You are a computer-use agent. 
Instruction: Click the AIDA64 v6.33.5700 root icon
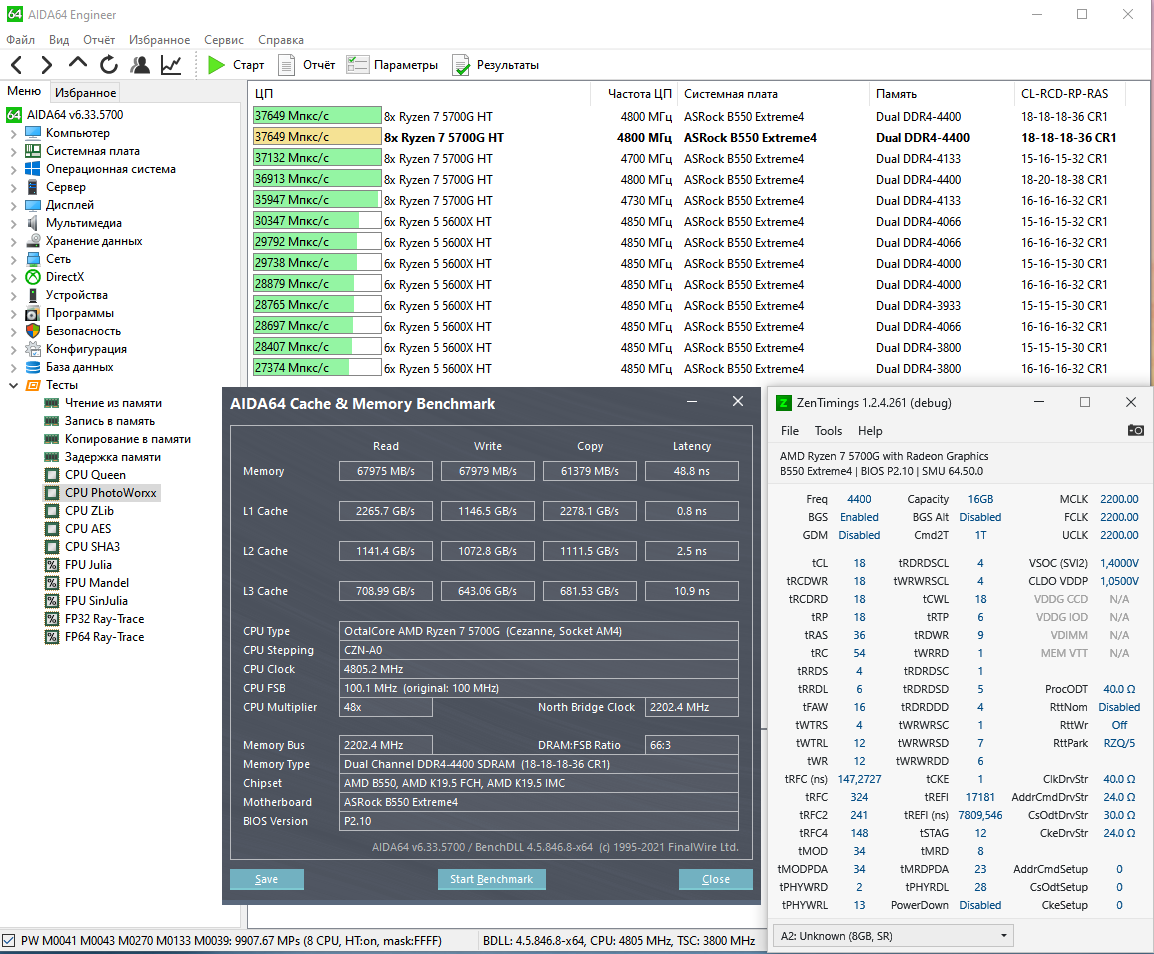point(14,115)
